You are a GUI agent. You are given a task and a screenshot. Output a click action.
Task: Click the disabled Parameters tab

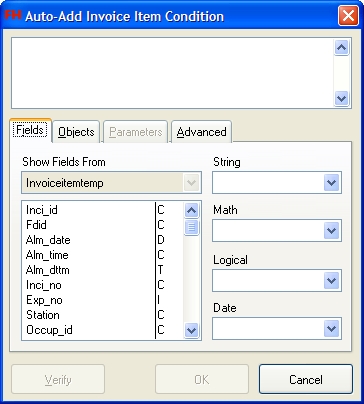pyautogui.click(x=136, y=132)
